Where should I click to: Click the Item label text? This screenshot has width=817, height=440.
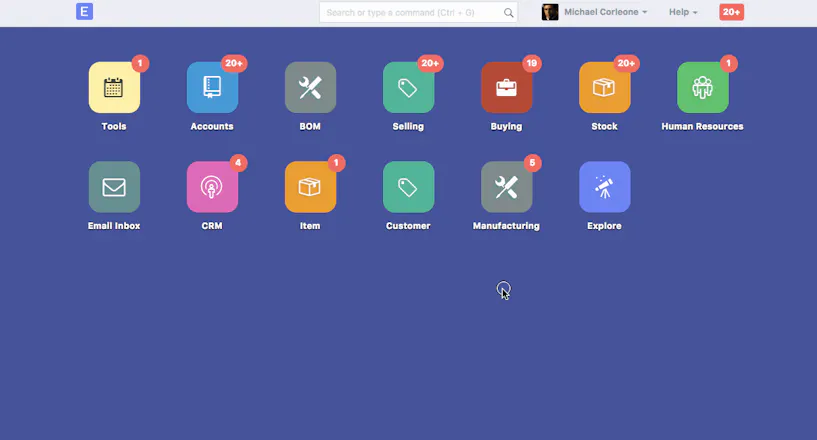coord(310,226)
